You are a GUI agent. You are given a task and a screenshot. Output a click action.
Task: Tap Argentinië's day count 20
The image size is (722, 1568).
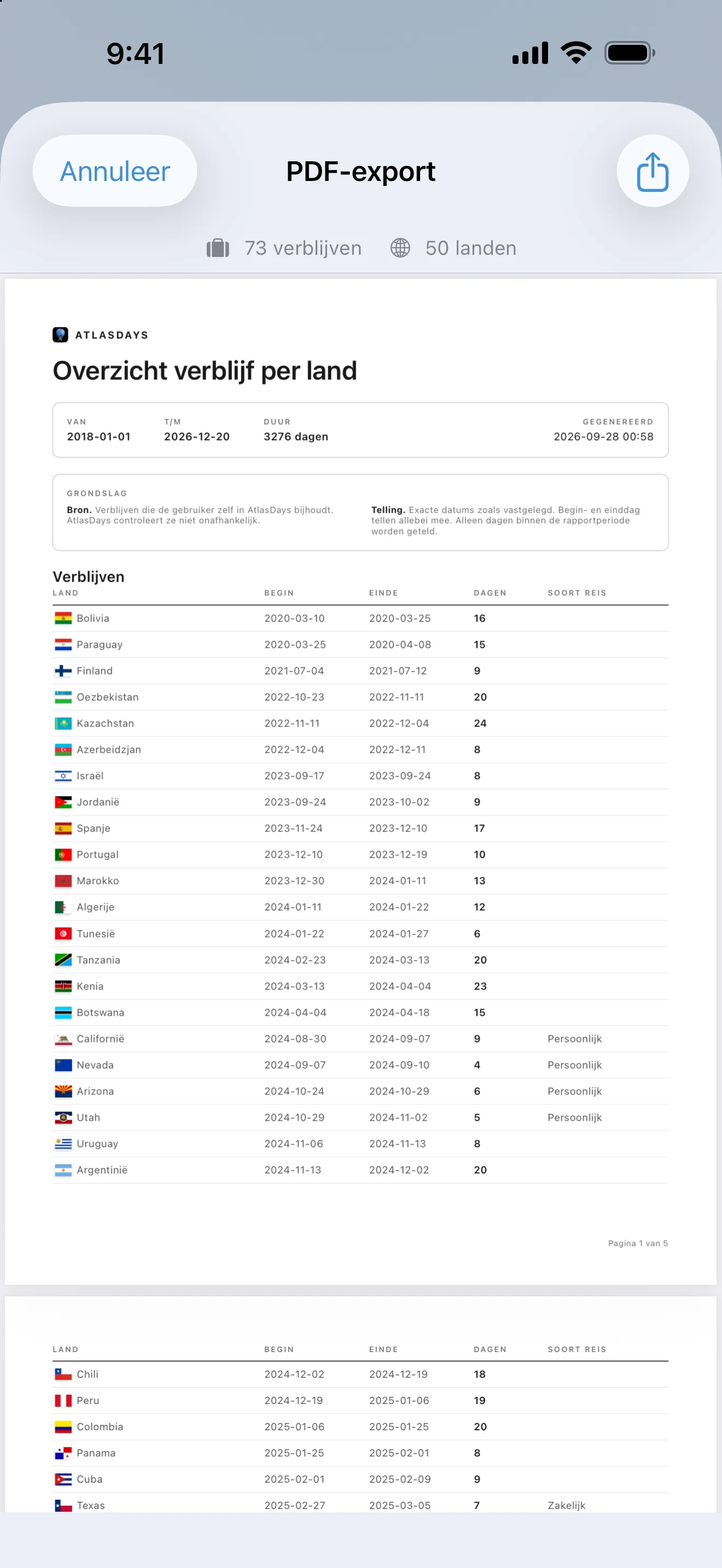480,1170
